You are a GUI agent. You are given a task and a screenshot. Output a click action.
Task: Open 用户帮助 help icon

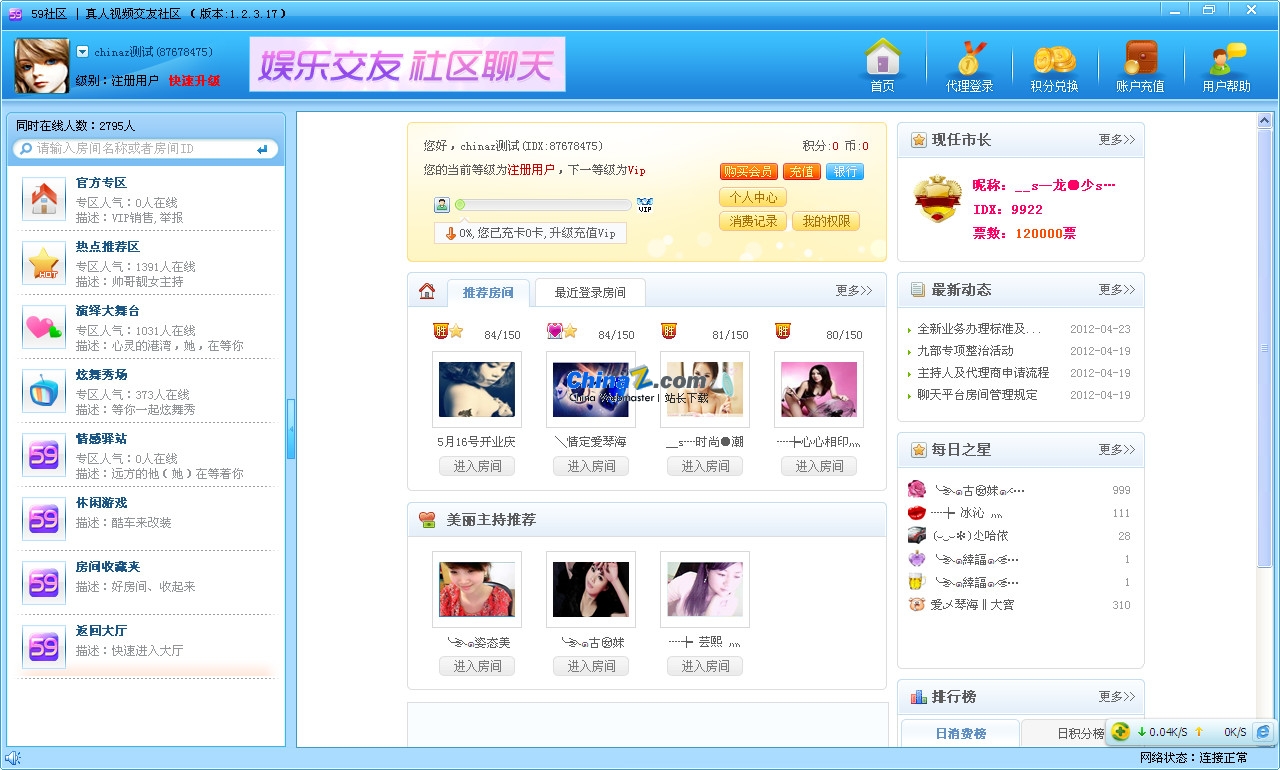tap(1226, 58)
